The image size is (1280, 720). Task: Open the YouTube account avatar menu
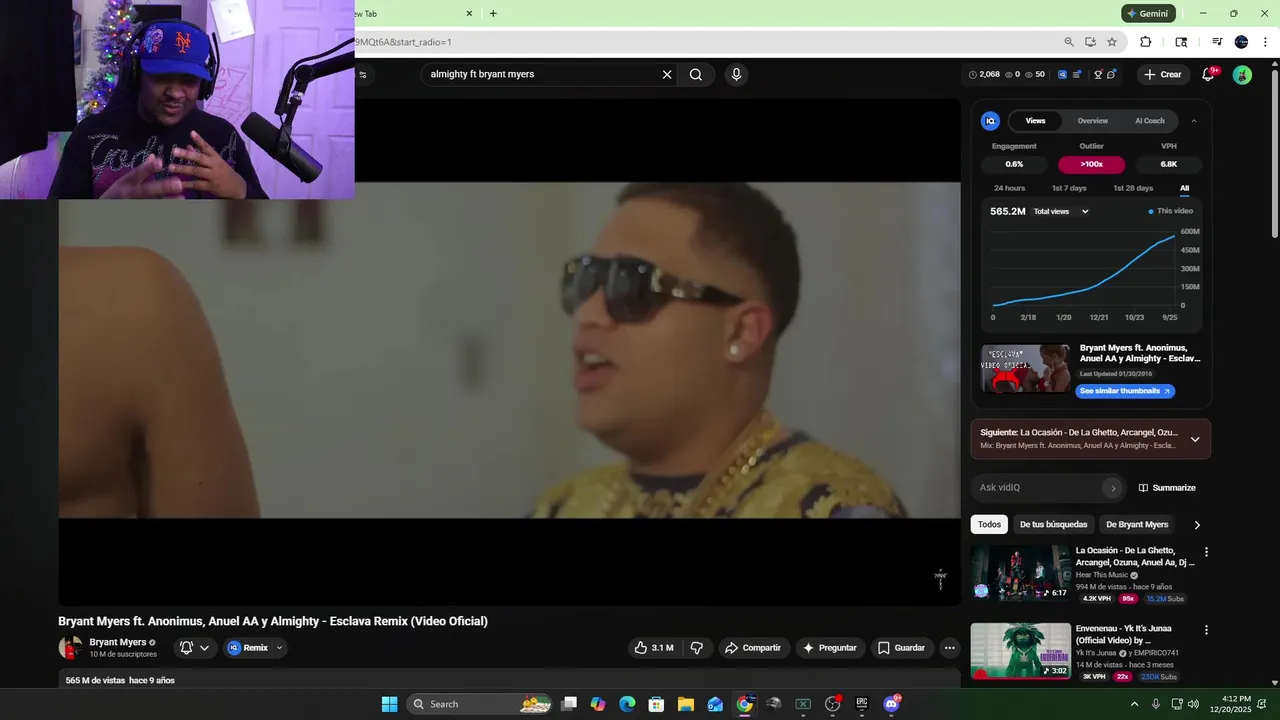1242,74
